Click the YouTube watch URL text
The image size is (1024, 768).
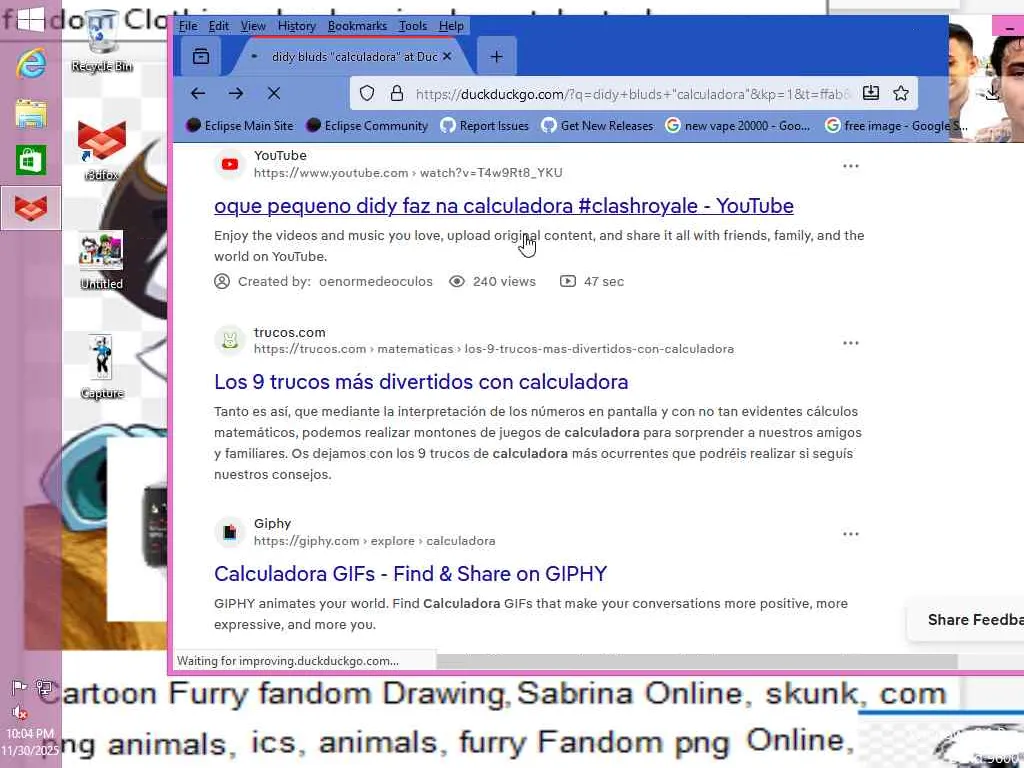408,173
